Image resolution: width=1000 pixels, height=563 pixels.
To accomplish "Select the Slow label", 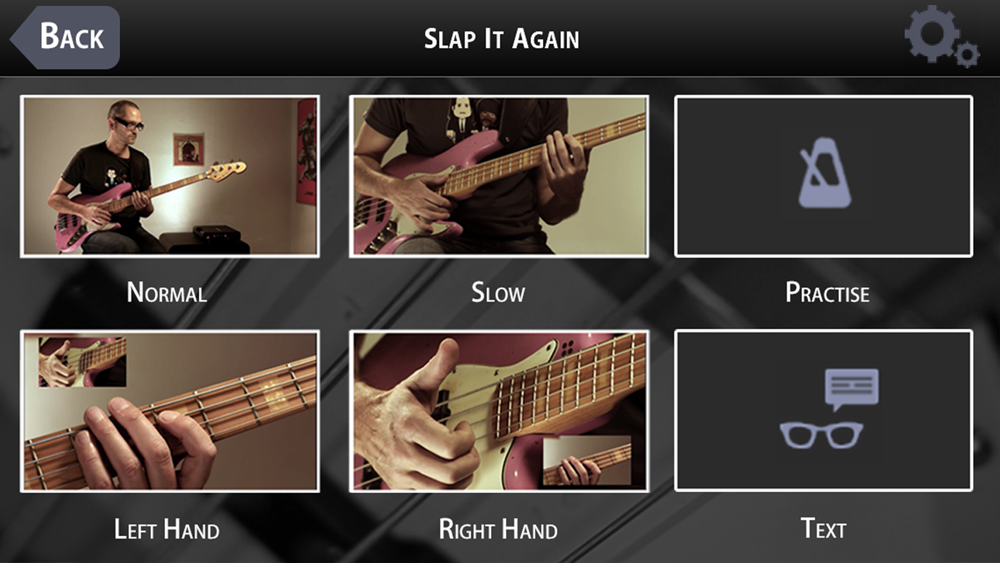I will pyautogui.click(x=498, y=293).
